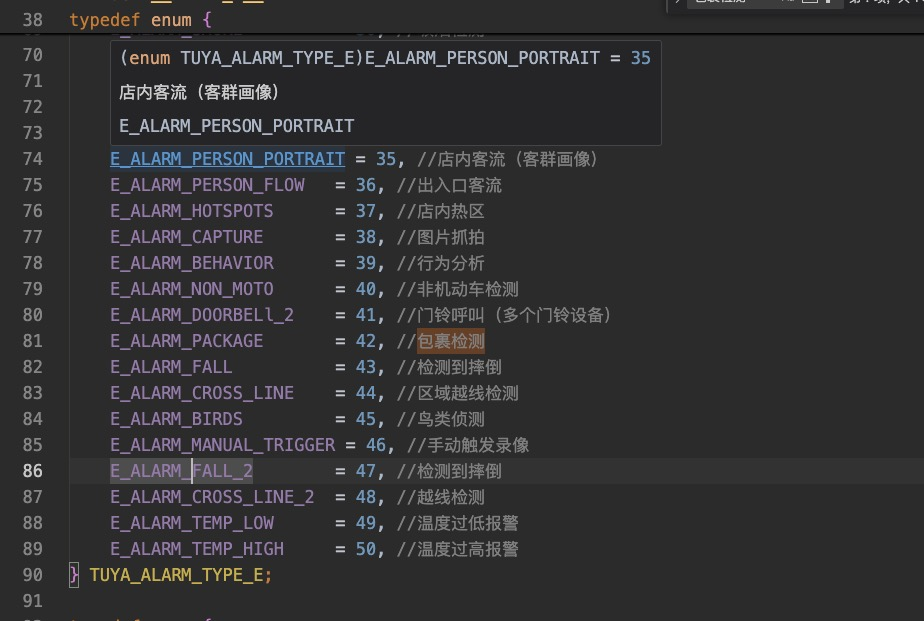Click the enum signature in the hover tooltip

pos(384,58)
